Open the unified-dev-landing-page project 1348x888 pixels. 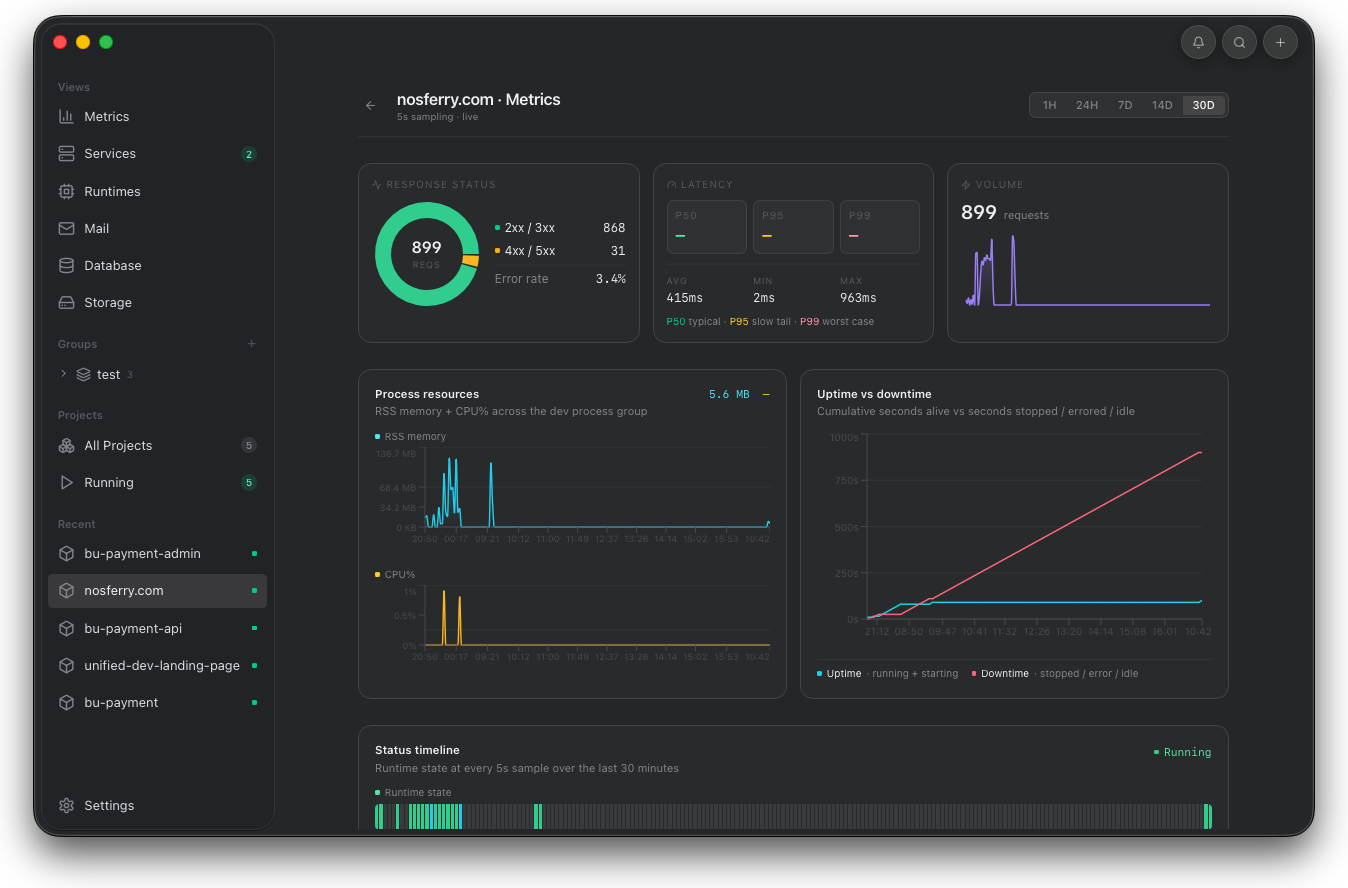[x=157, y=665]
